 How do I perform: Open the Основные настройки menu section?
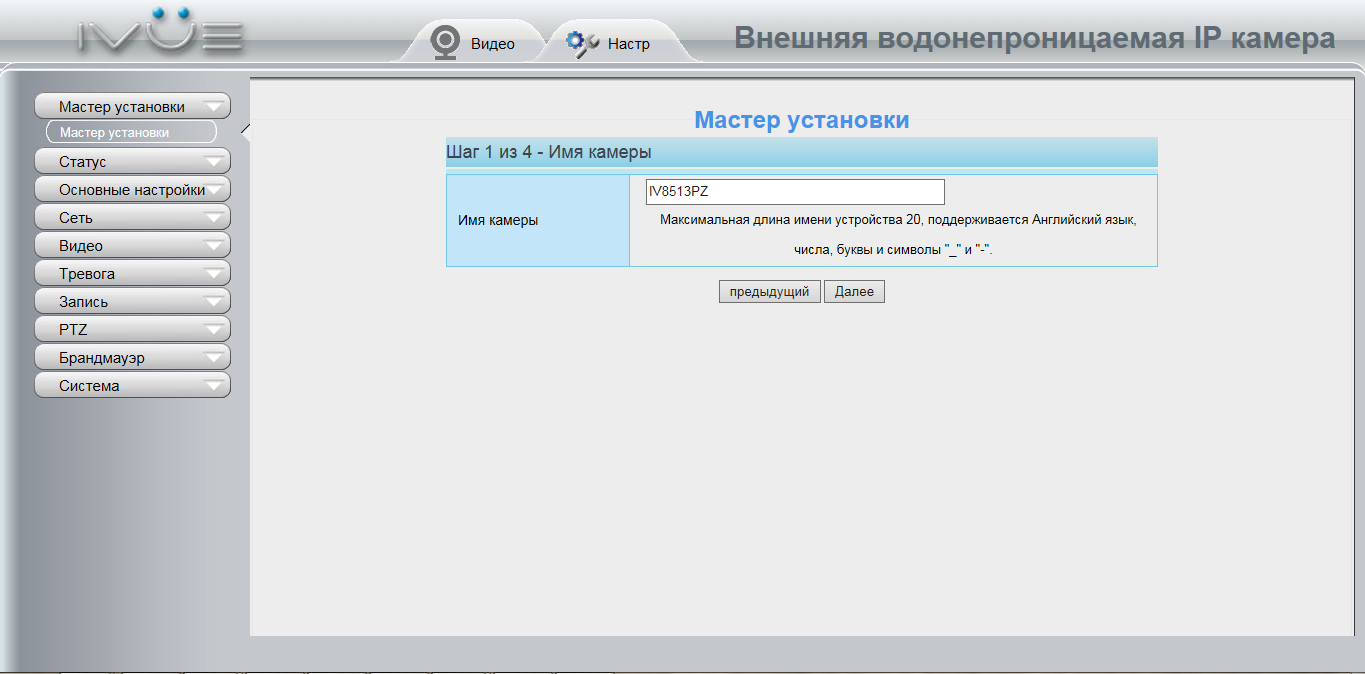click(132, 189)
